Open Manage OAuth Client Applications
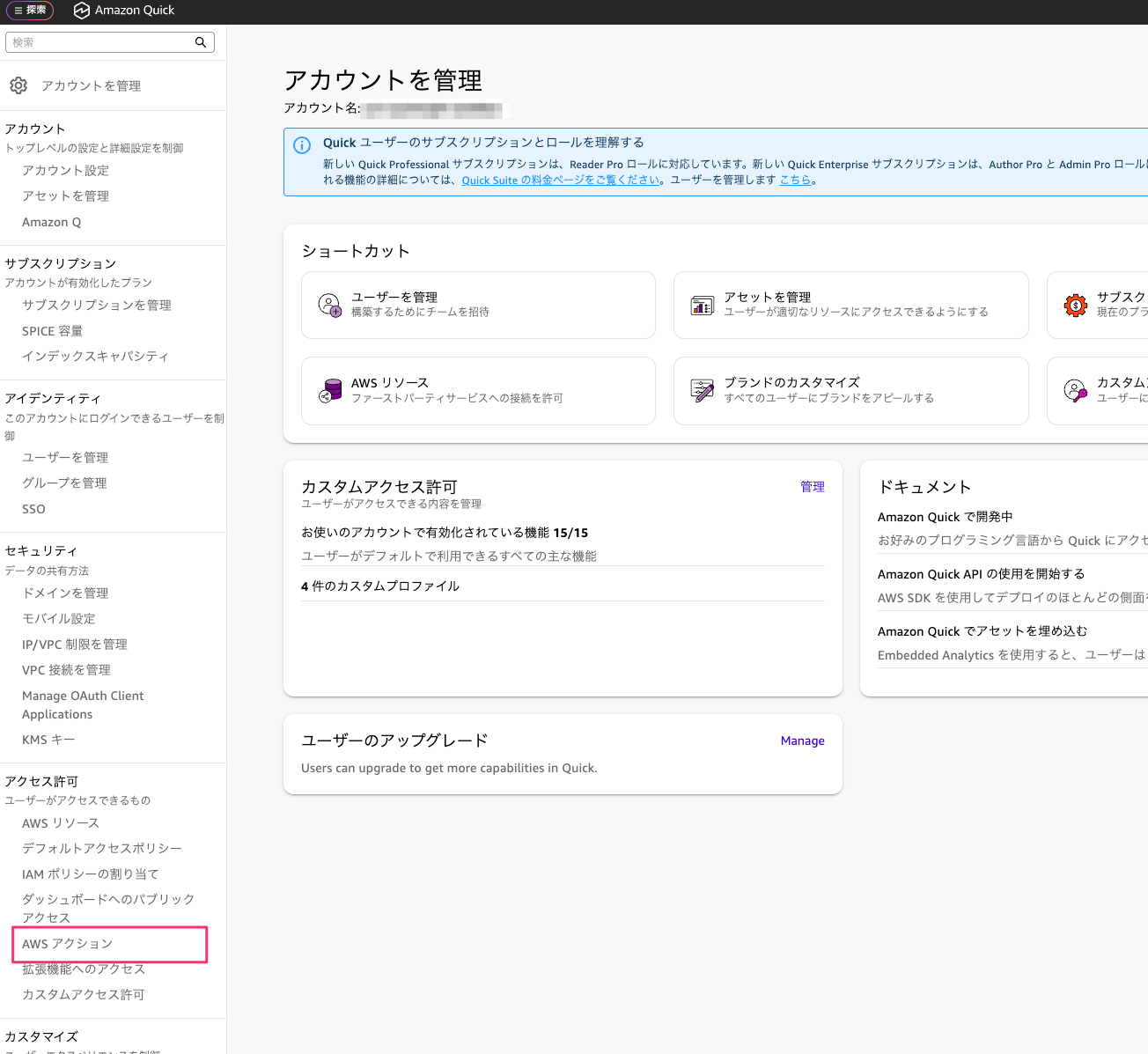The width and height of the screenshot is (1148, 1054). [83, 705]
